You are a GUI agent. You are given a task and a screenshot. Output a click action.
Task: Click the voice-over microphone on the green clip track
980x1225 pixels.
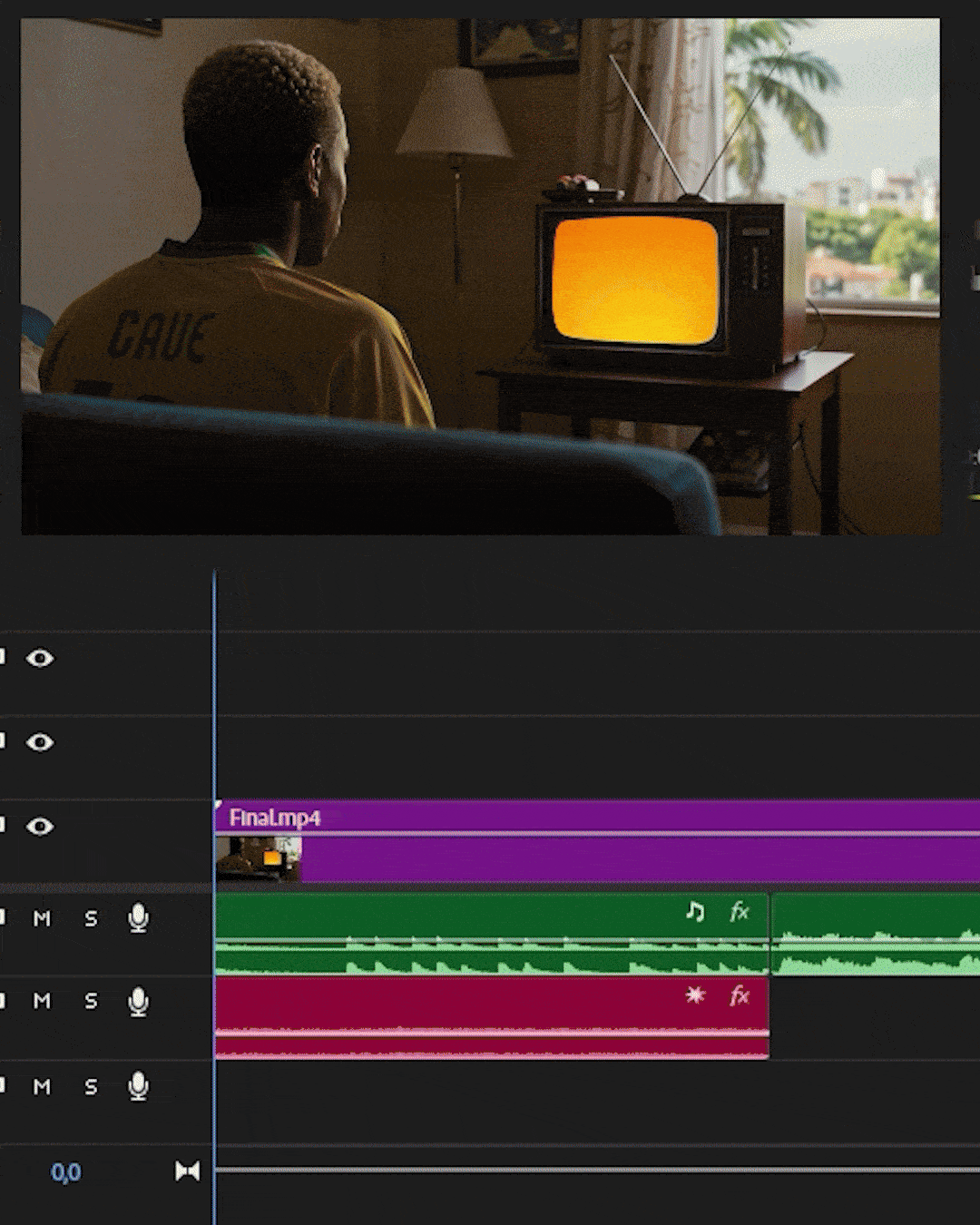coord(138,918)
